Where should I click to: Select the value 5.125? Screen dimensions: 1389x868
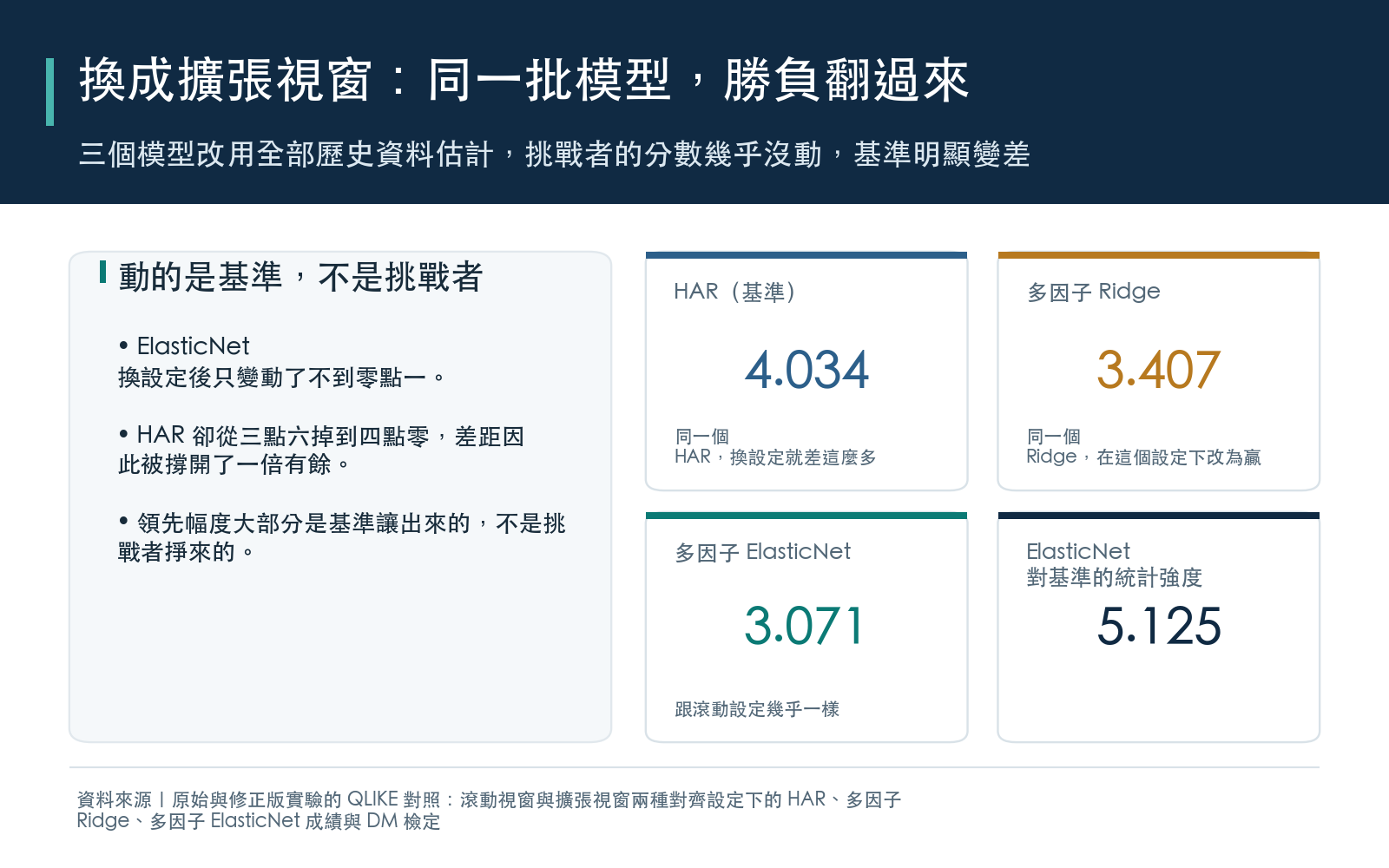pos(1158,626)
